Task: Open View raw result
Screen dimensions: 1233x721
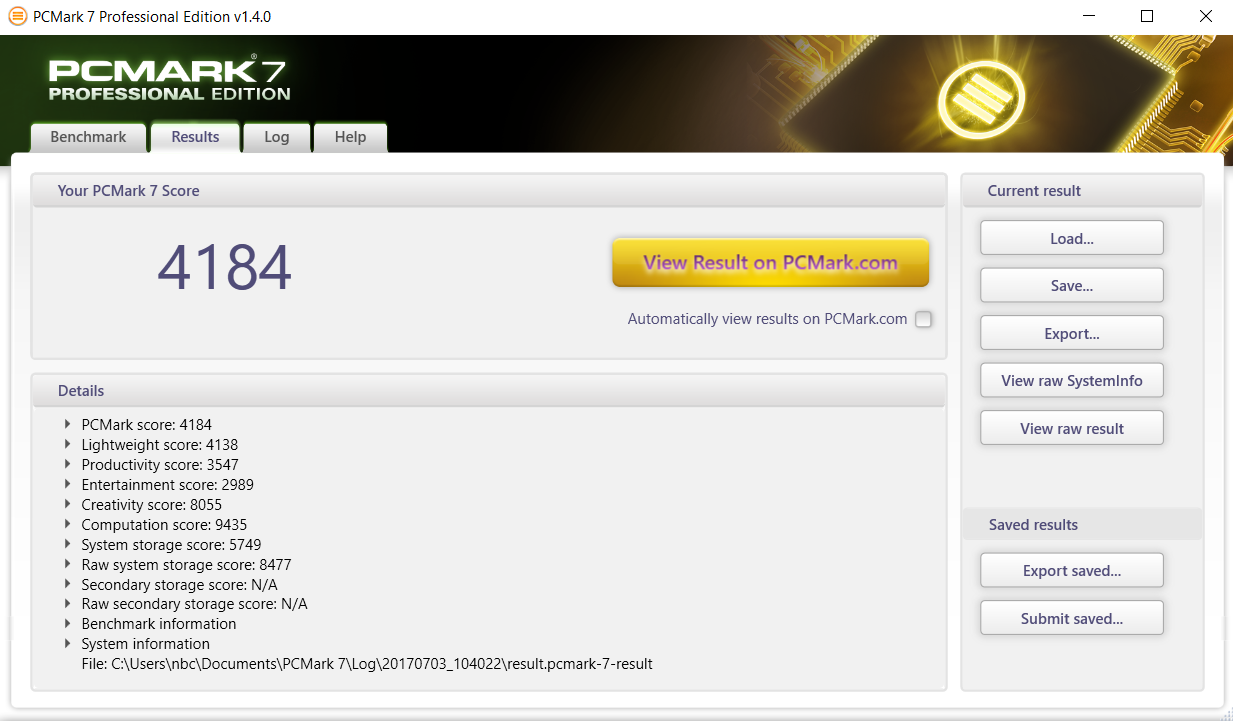Action: [1072, 428]
